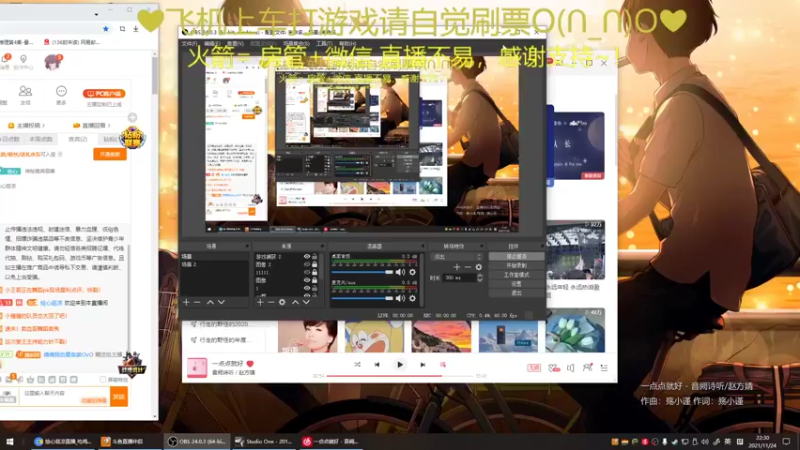Open the OBS view menu

(x=235, y=44)
